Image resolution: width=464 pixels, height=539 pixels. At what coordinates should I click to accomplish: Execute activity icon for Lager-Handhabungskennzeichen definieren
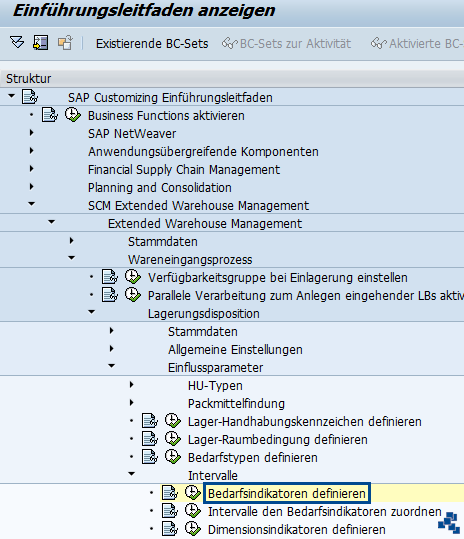[173, 421]
